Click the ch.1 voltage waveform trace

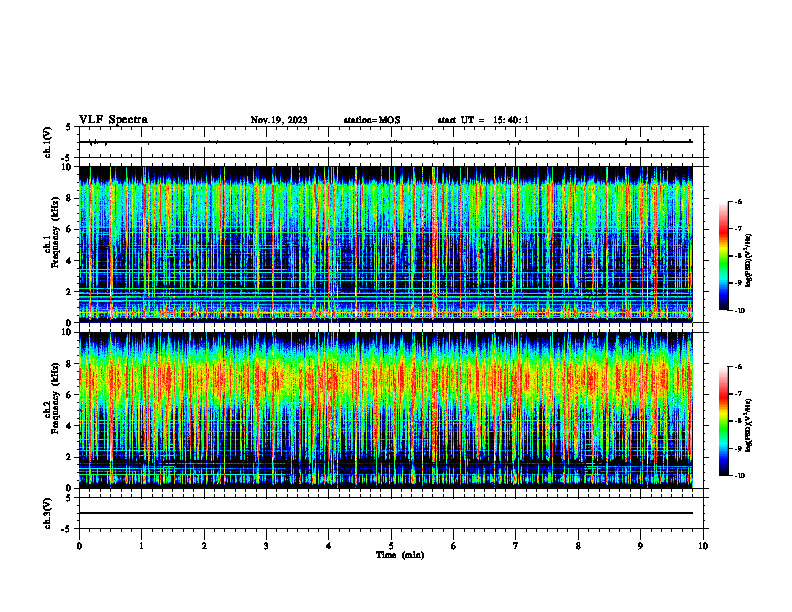click(x=386, y=142)
